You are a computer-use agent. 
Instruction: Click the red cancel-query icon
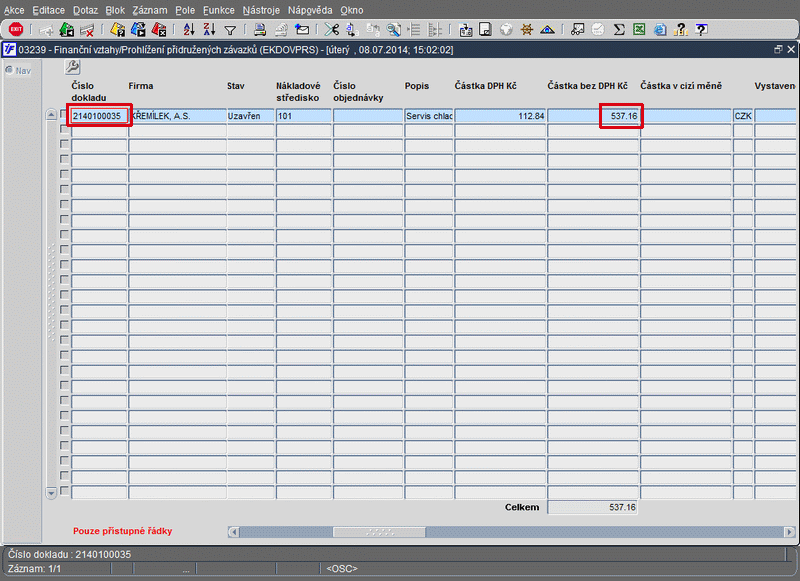[159, 30]
